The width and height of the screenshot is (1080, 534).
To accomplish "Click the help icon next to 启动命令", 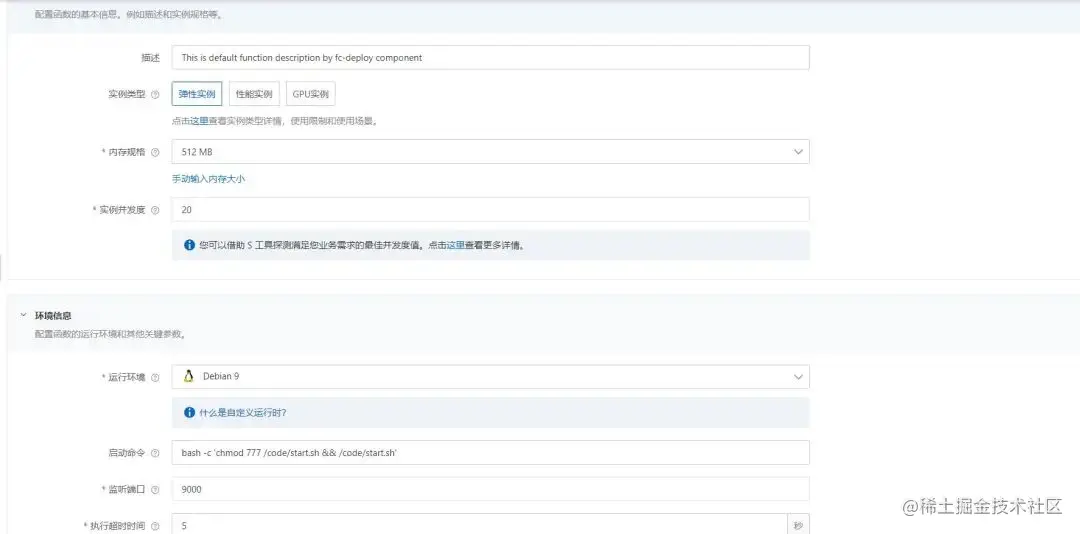I will (155, 453).
